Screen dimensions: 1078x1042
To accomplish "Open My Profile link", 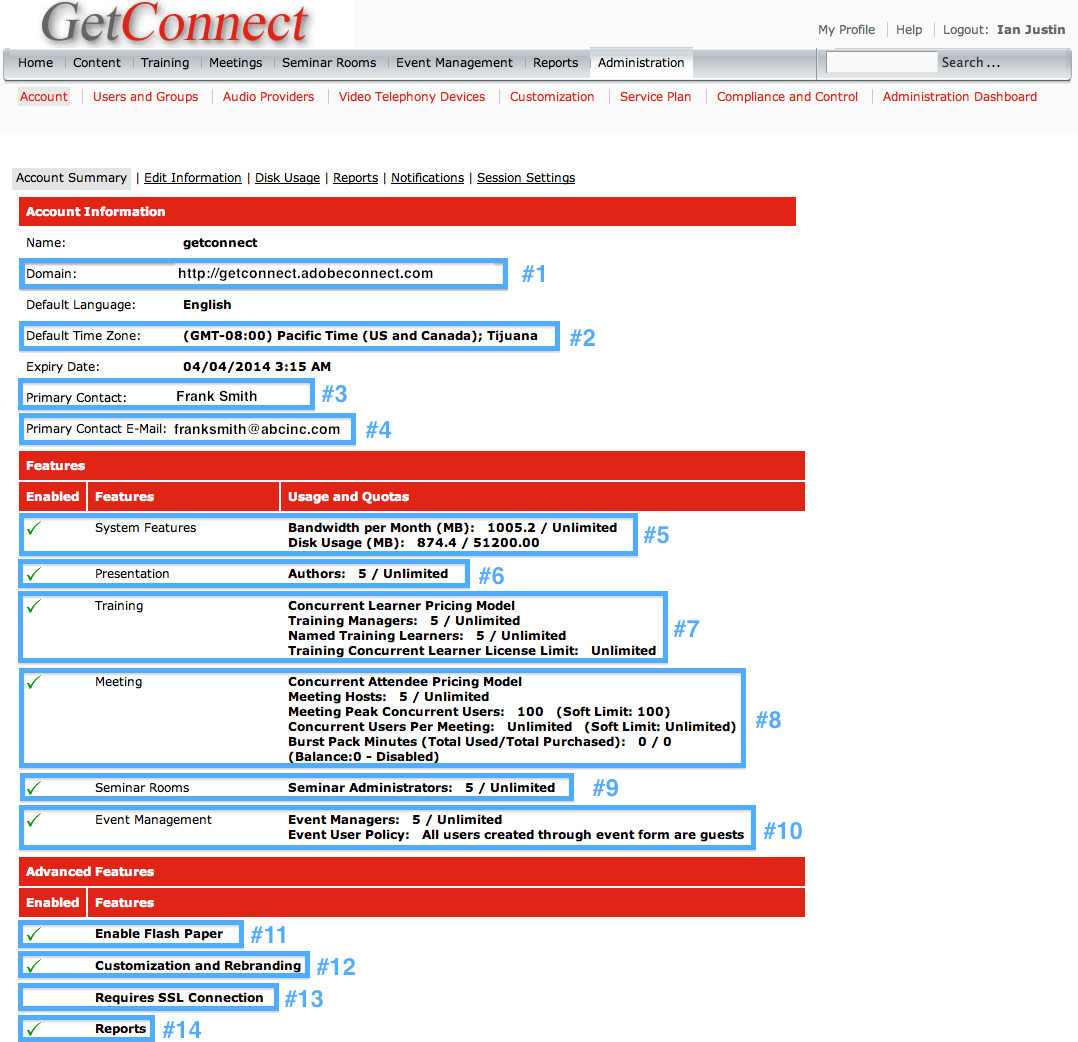I will (x=846, y=30).
